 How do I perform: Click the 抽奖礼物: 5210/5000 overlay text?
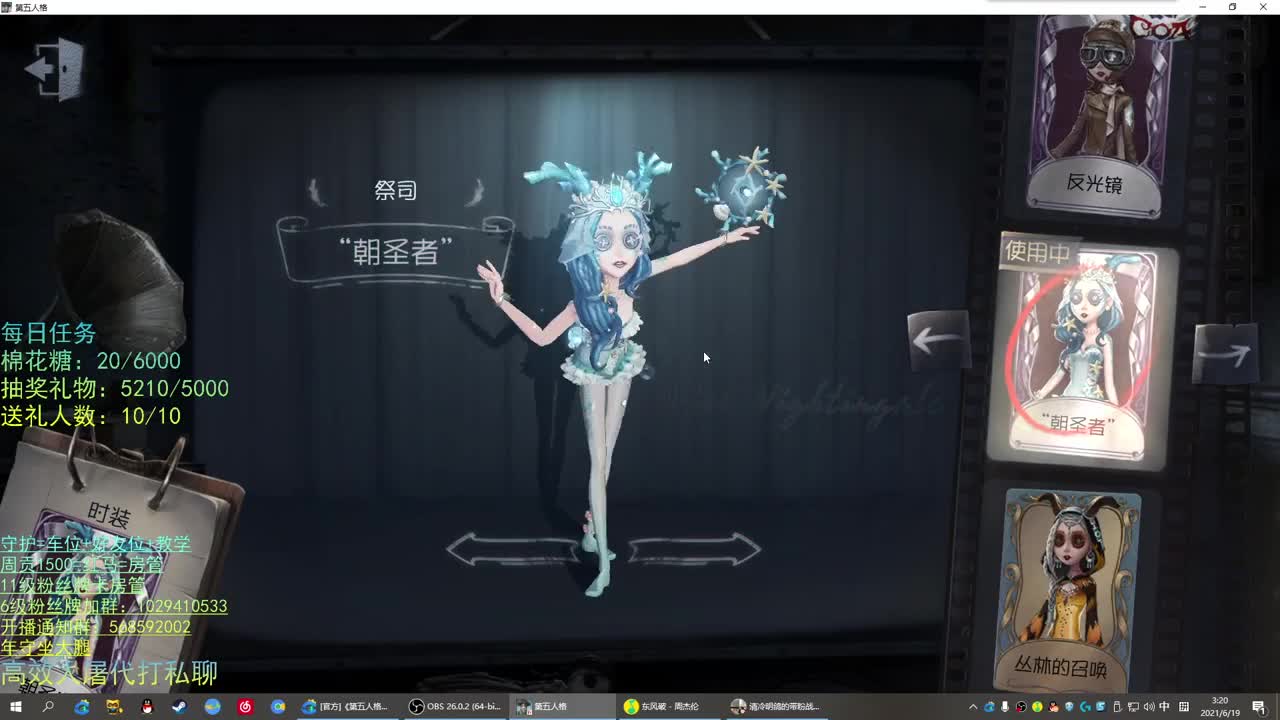point(115,388)
